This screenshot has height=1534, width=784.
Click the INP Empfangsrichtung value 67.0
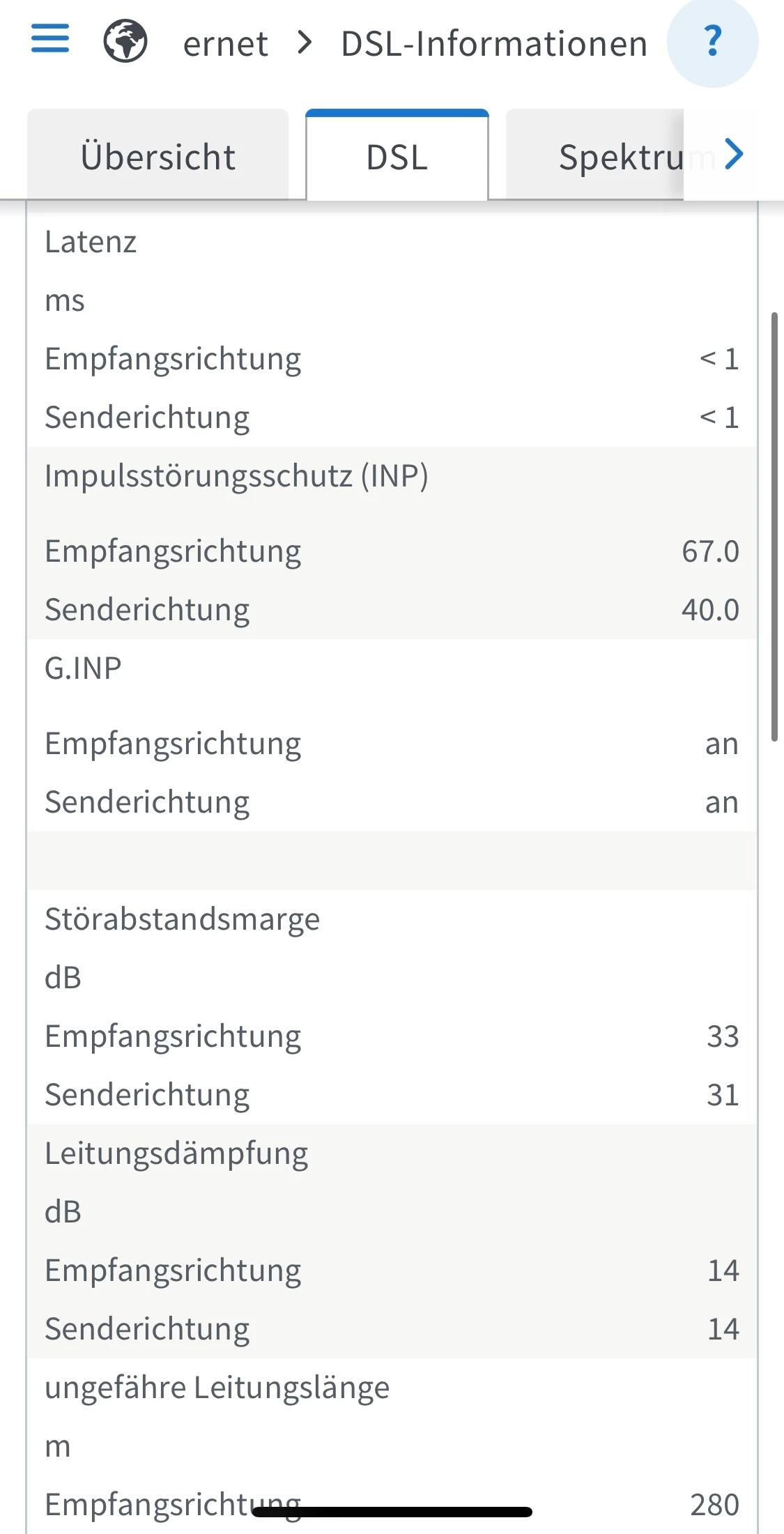[710, 551]
